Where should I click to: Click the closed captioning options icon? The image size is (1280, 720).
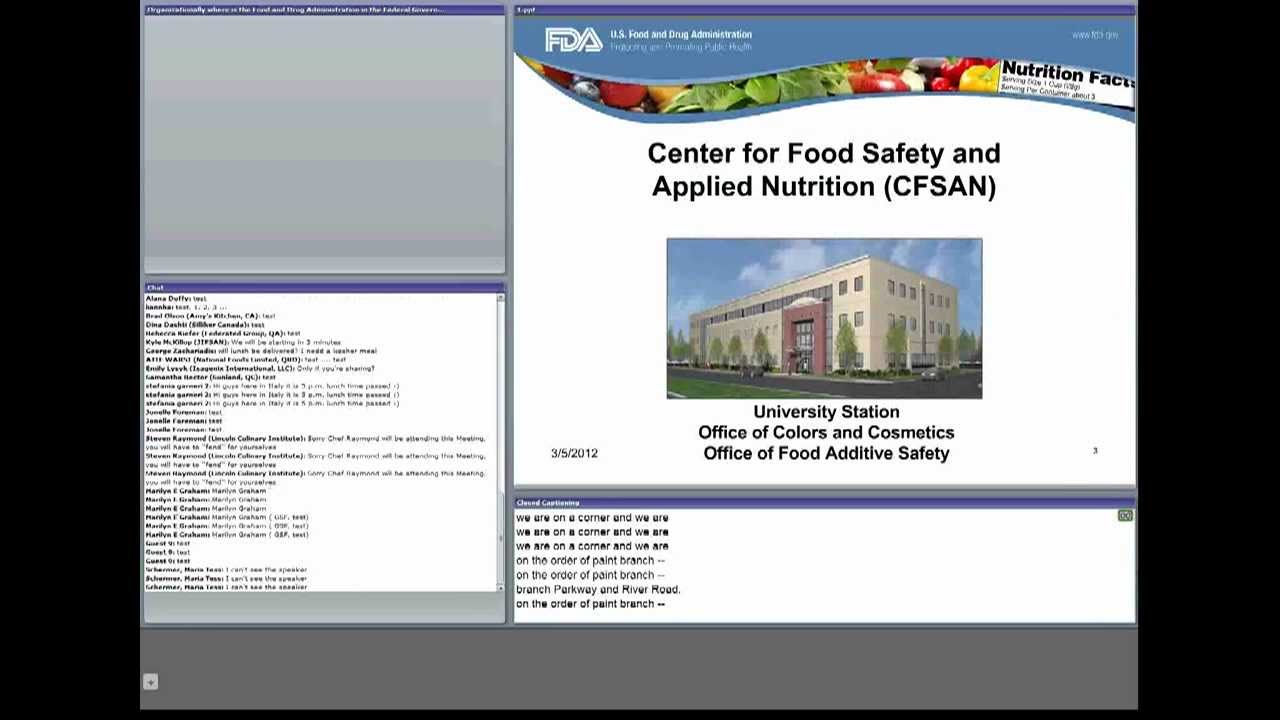click(x=1125, y=515)
